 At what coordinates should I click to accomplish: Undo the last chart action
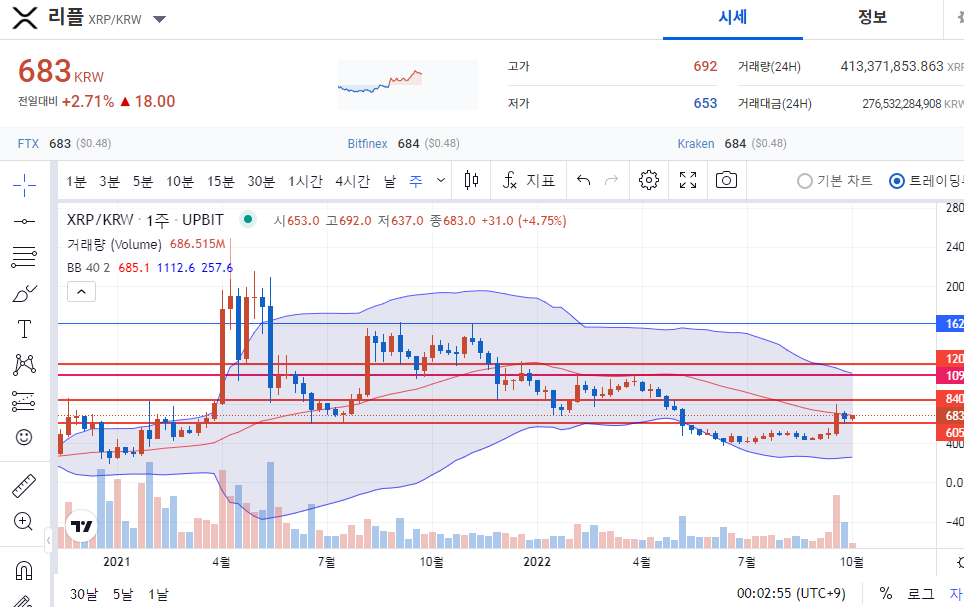(583, 180)
